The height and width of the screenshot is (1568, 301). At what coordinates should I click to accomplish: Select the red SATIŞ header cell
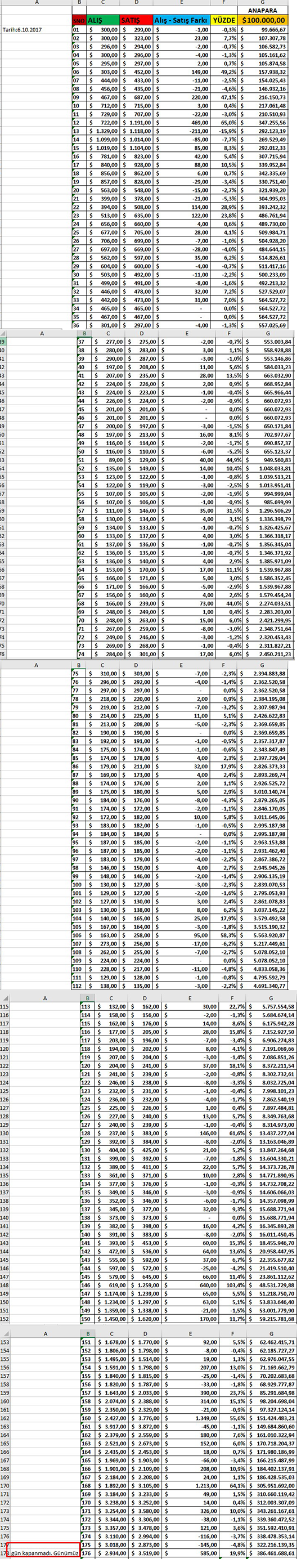click(x=136, y=21)
